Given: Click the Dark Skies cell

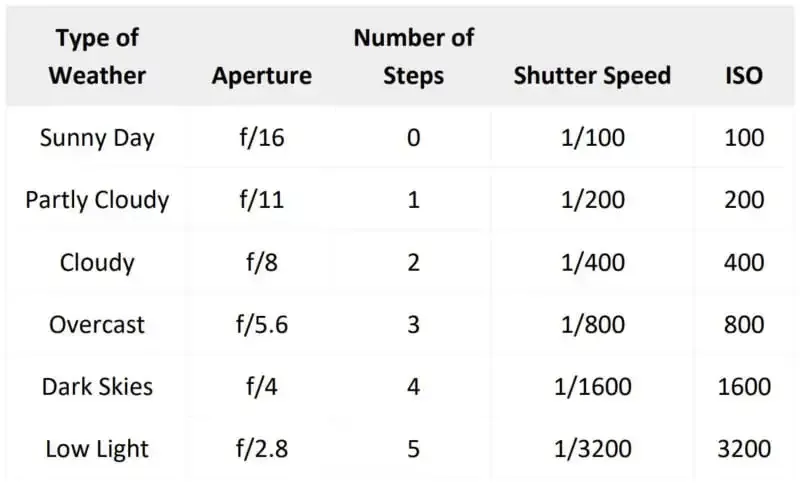Looking at the screenshot, I should click(97, 386).
